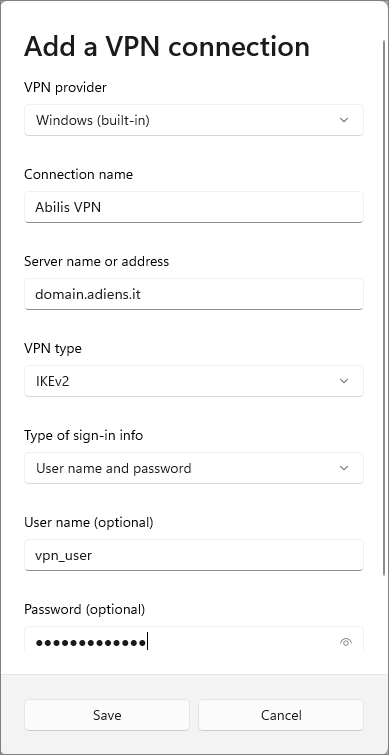Click the Server name or address label
The height and width of the screenshot is (755, 389).
pos(96,261)
